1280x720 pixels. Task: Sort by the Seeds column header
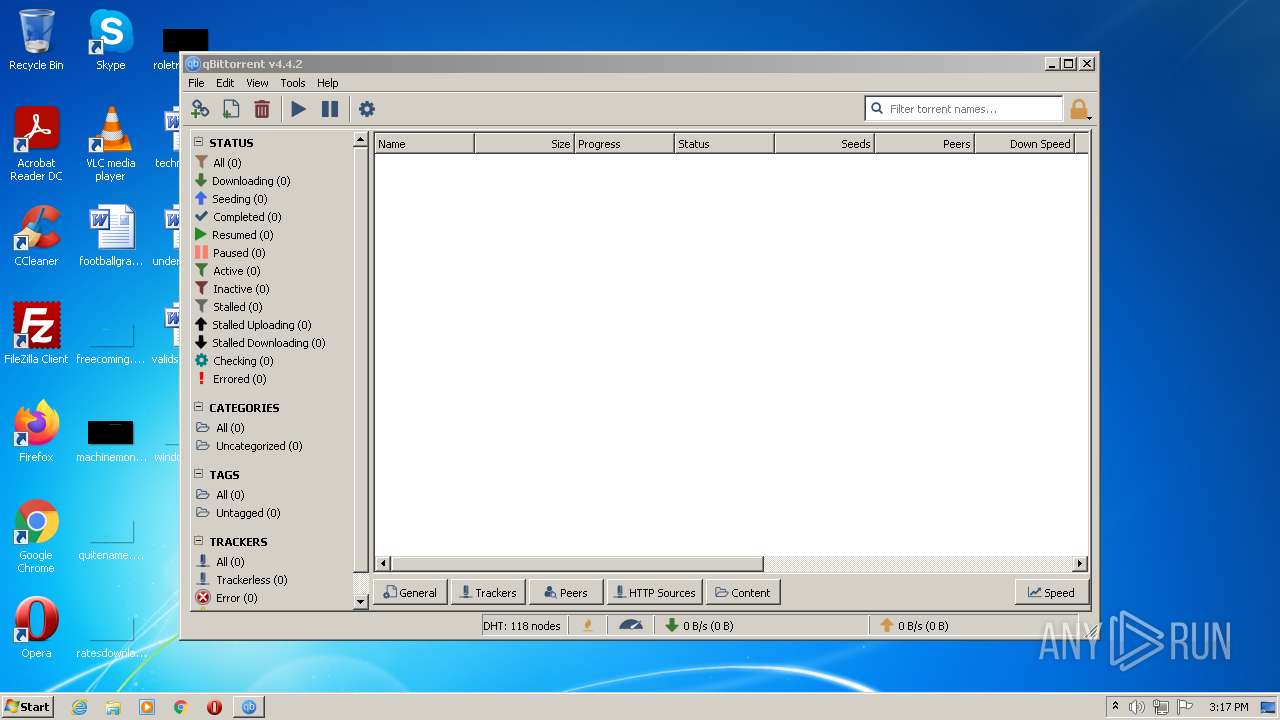coord(825,144)
